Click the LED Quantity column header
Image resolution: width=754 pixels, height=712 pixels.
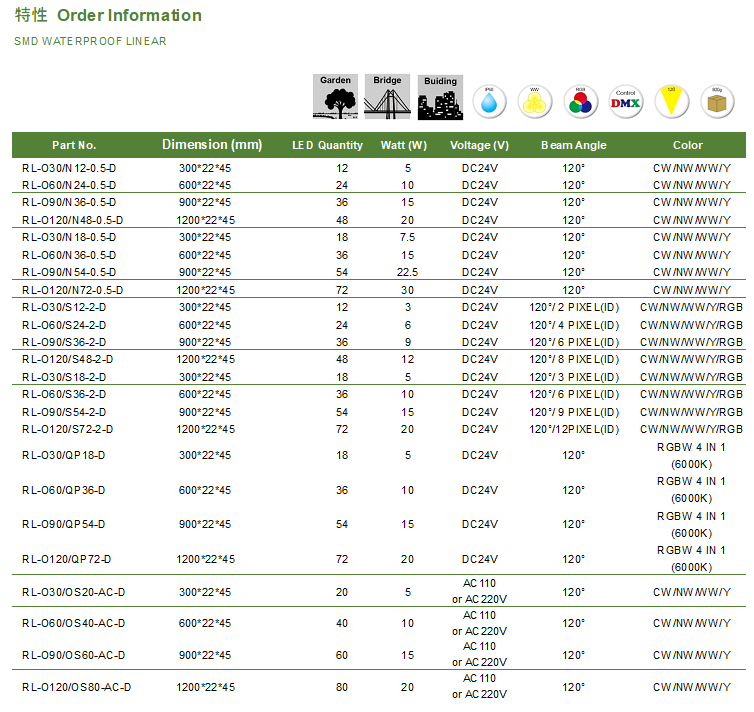point(327,145)
